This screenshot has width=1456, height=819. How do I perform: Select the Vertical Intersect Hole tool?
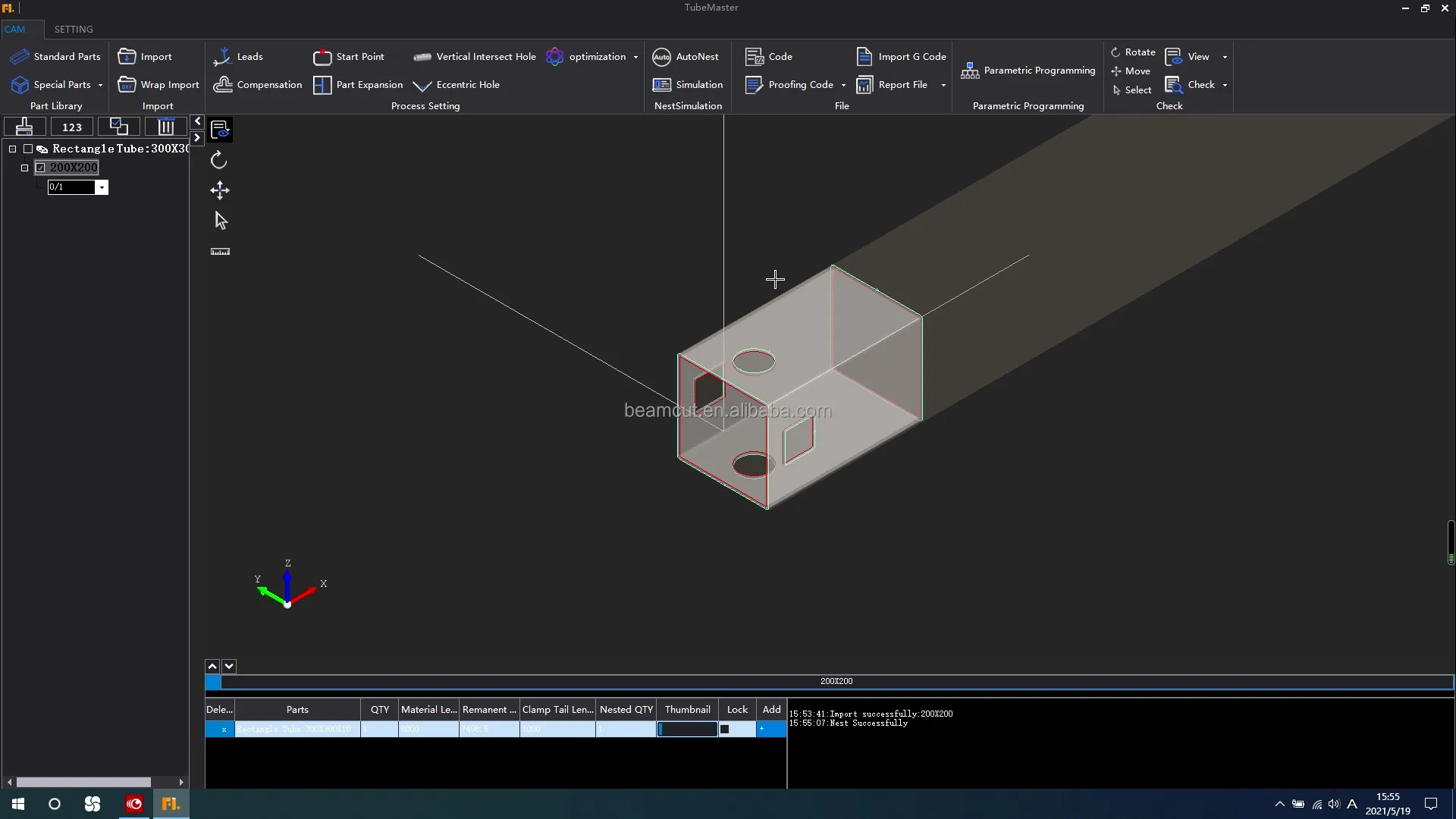tap(474, 56)
